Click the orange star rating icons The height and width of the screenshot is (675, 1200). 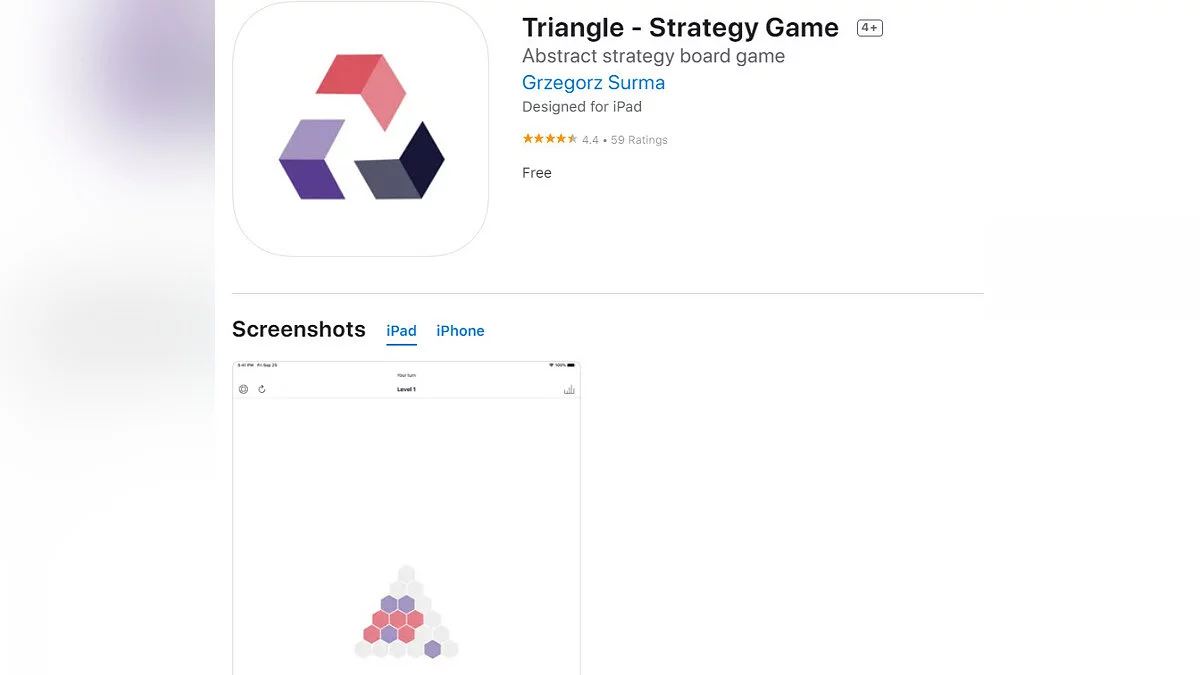coord(549,139)
